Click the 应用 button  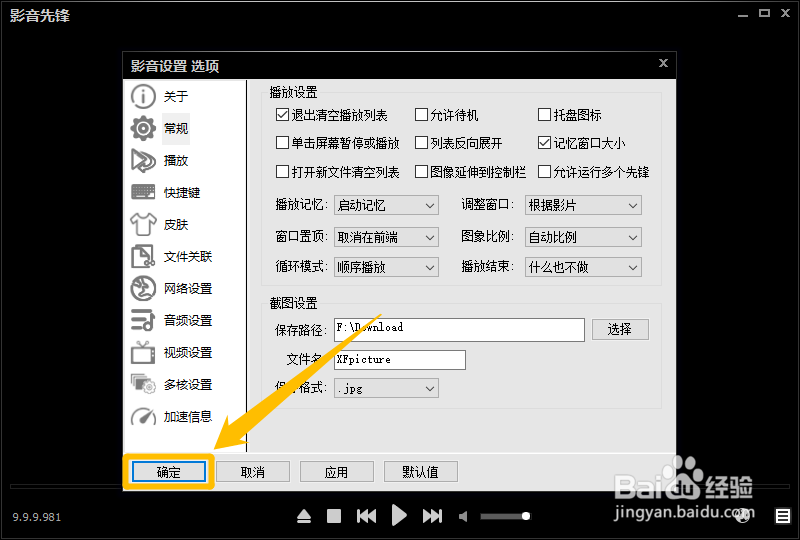click(337, 472)
